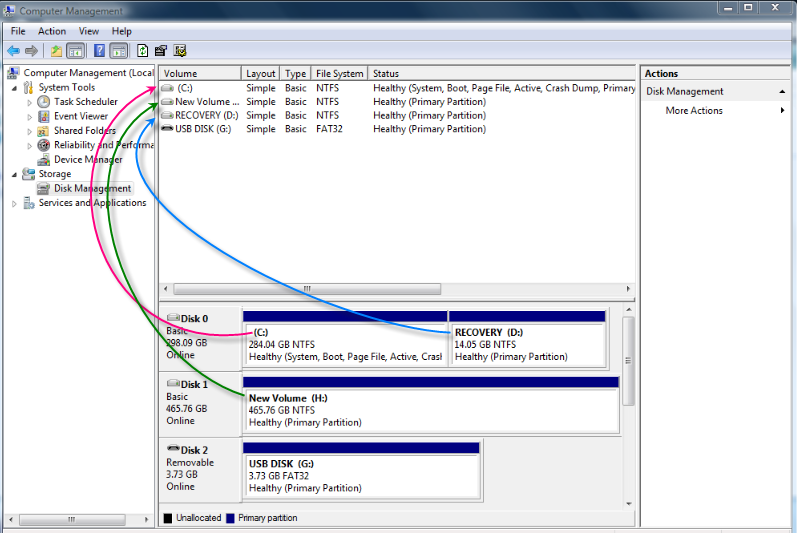This screenshot has width=797, height=533.
Task: Open Device Manager in the tree
Action: click(88, 160)
